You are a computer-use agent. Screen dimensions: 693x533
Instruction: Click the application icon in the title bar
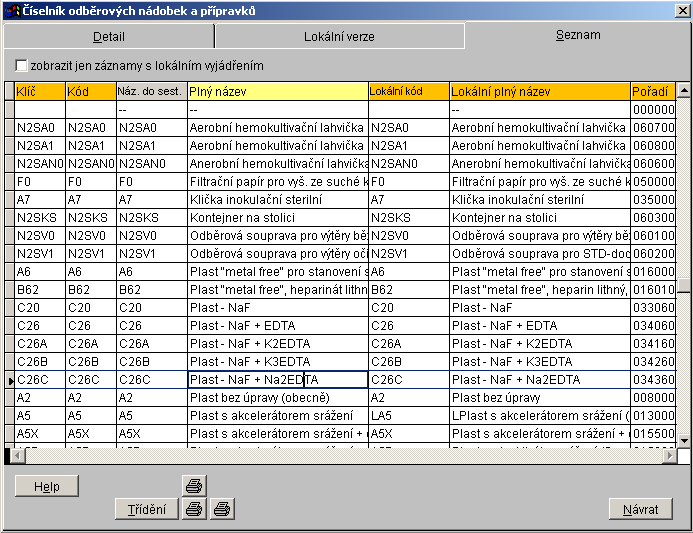(11, 10)
